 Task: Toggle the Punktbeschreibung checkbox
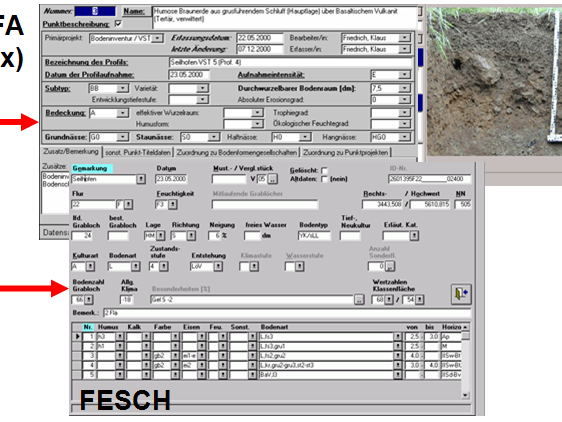118,24
